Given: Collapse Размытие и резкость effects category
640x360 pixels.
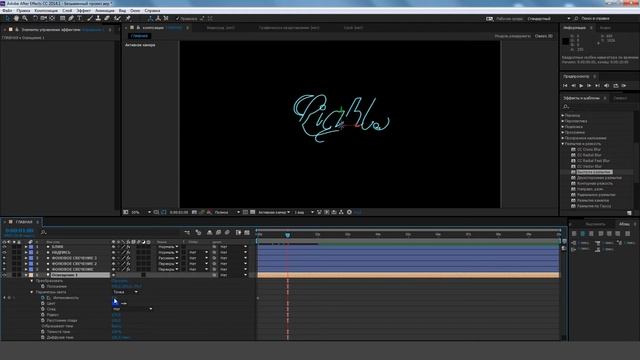Looking at the screenshot, I should click(563, 144).
